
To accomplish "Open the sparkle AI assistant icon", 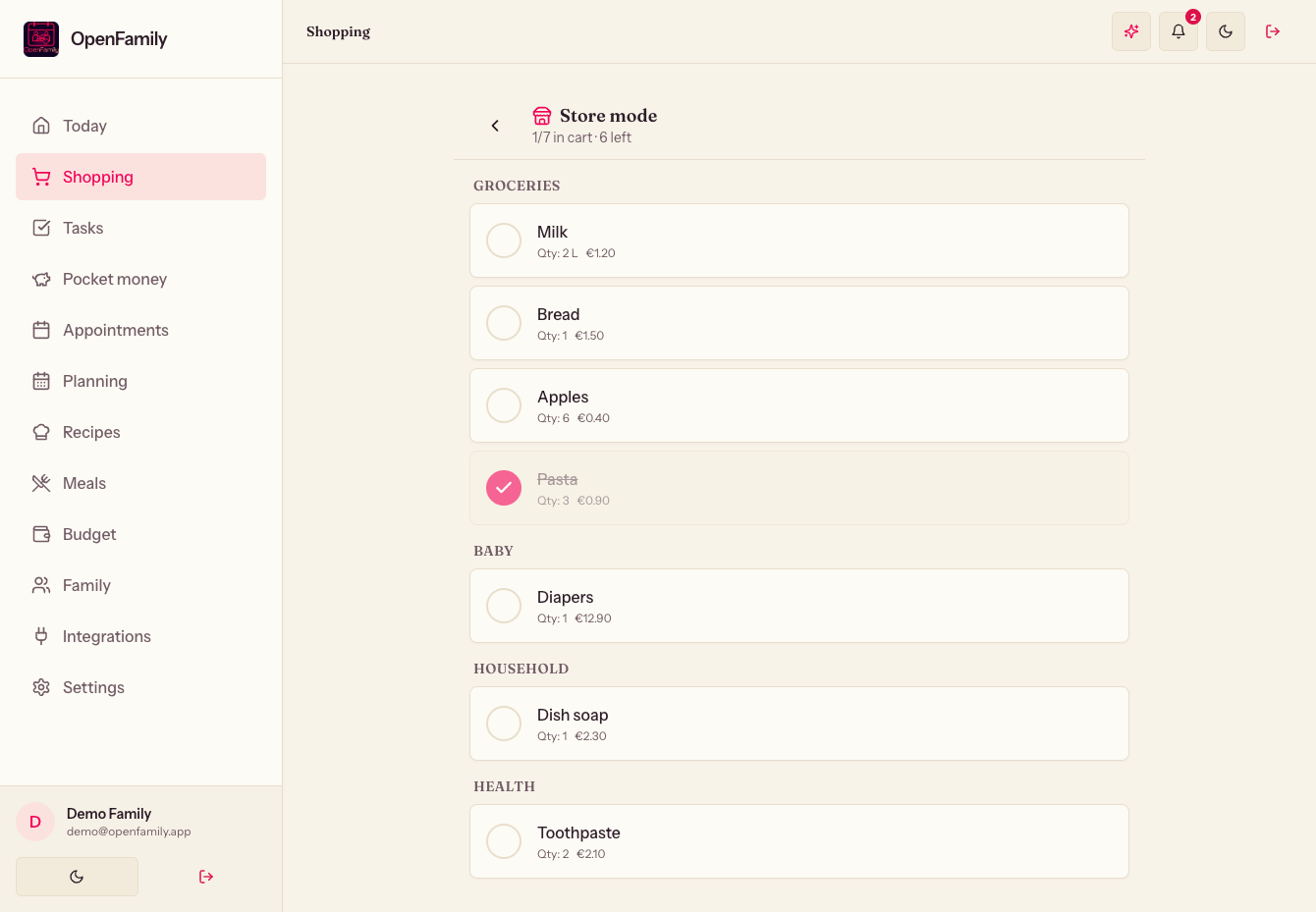I will [1131, 31].
